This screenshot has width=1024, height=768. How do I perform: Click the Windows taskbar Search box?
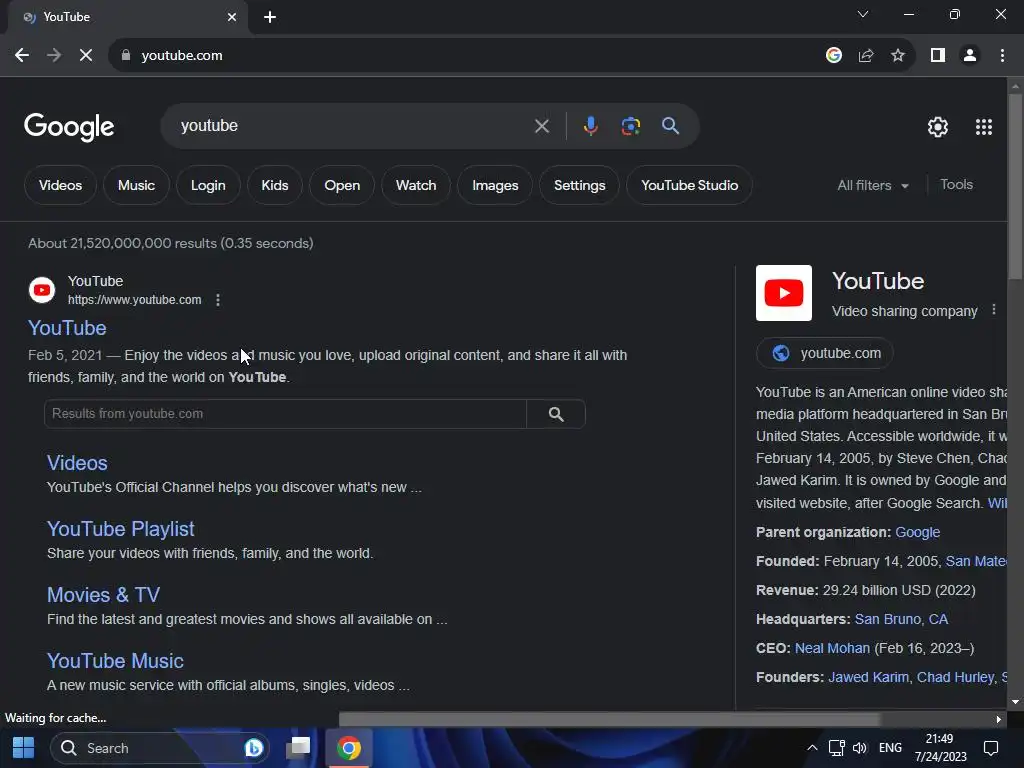click(159, 748)
